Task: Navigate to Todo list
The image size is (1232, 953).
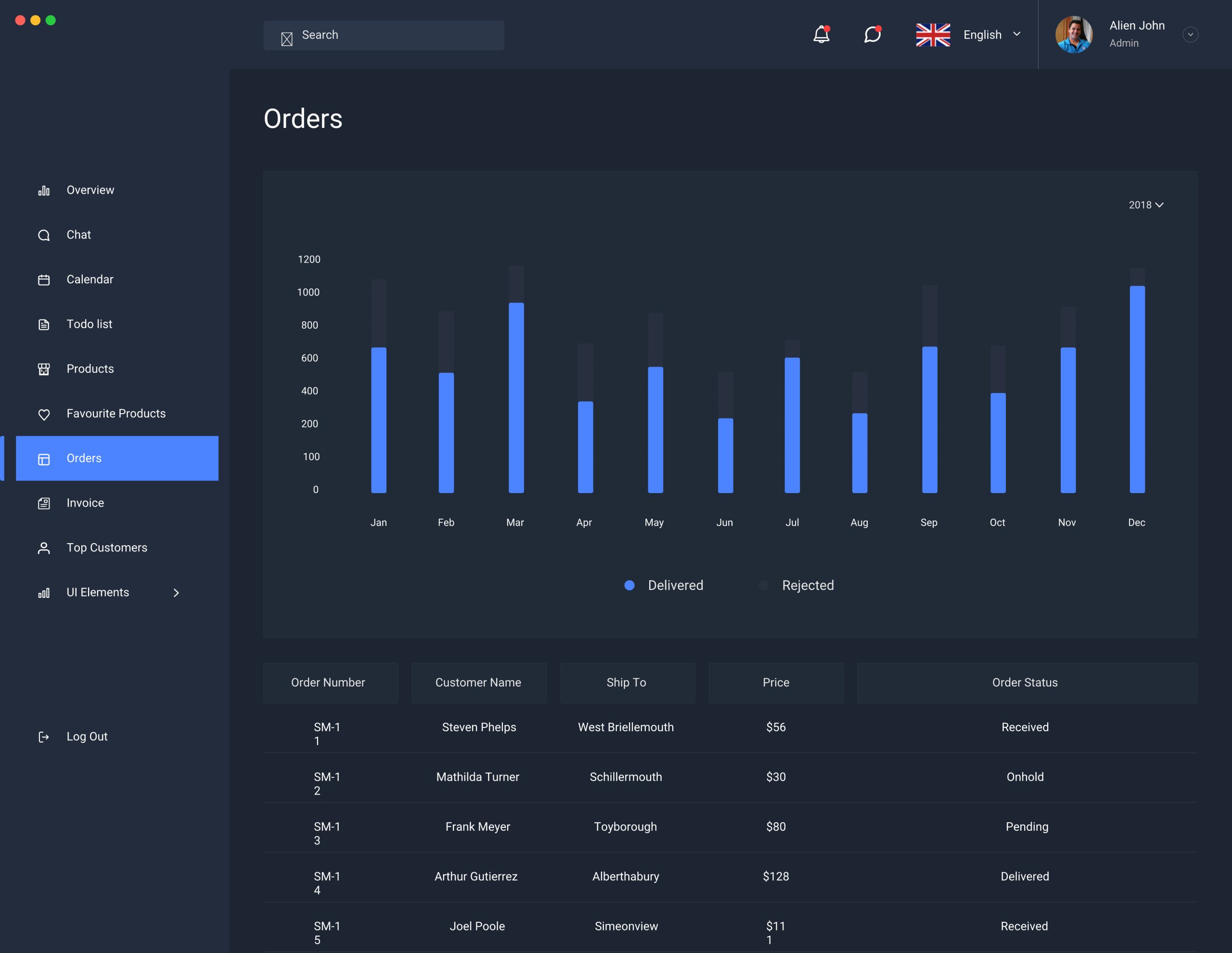Action: click(x=89, y=324)
